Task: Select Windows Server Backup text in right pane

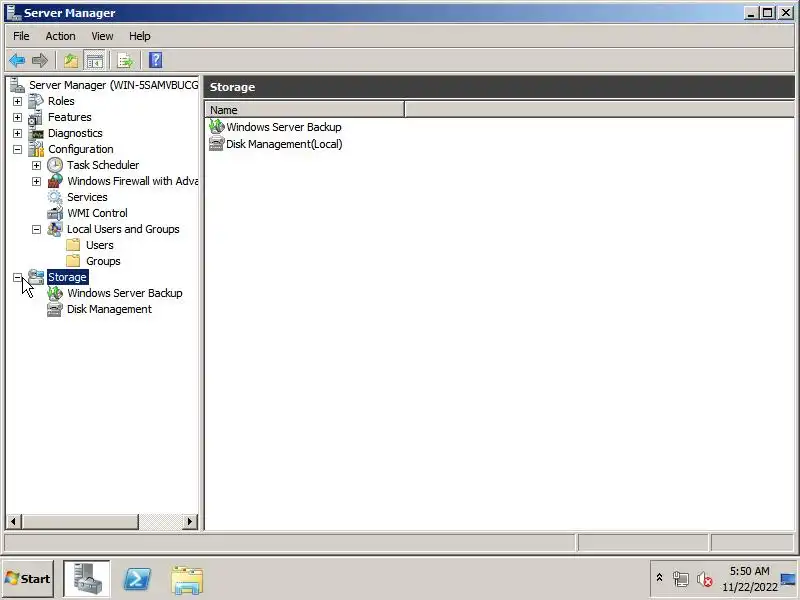Action: (x=284, y=127)
